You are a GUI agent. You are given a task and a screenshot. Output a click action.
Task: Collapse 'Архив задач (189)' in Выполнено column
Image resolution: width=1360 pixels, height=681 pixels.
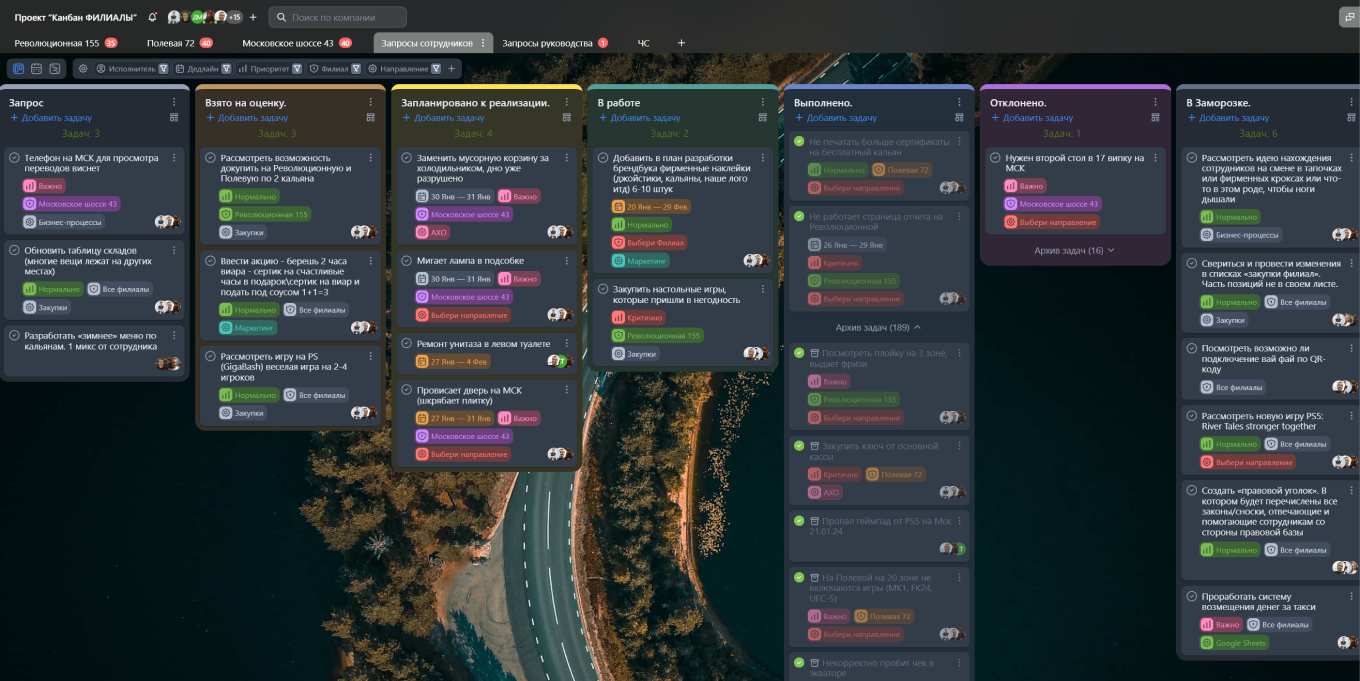[x=878, y=327]
